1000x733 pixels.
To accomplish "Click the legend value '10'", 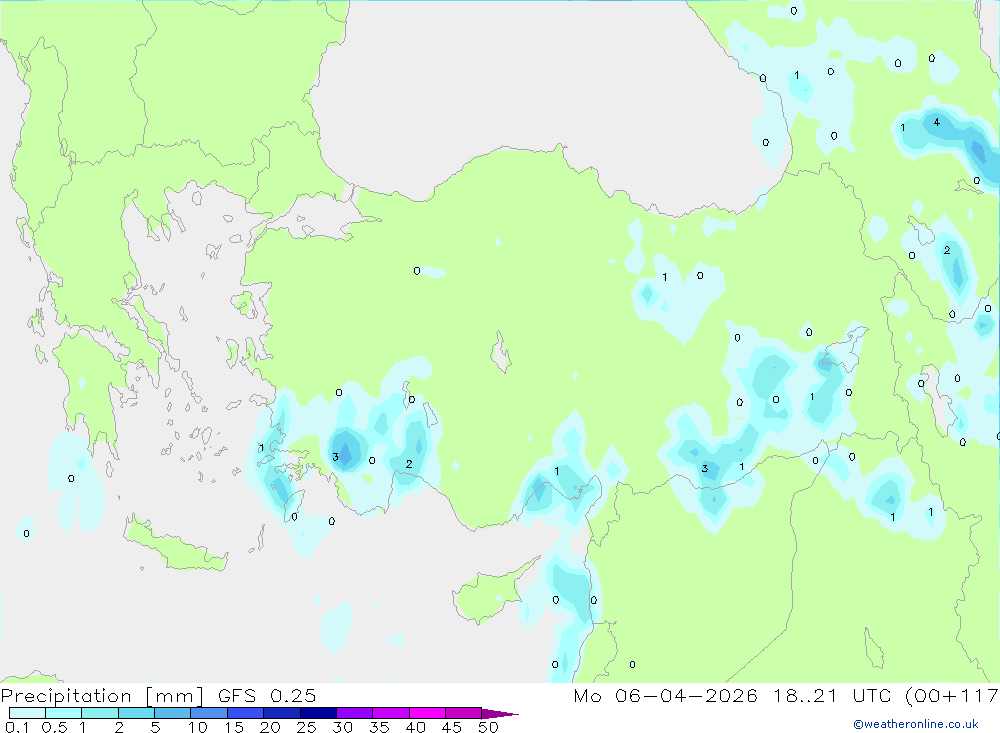I will point(198,727).
